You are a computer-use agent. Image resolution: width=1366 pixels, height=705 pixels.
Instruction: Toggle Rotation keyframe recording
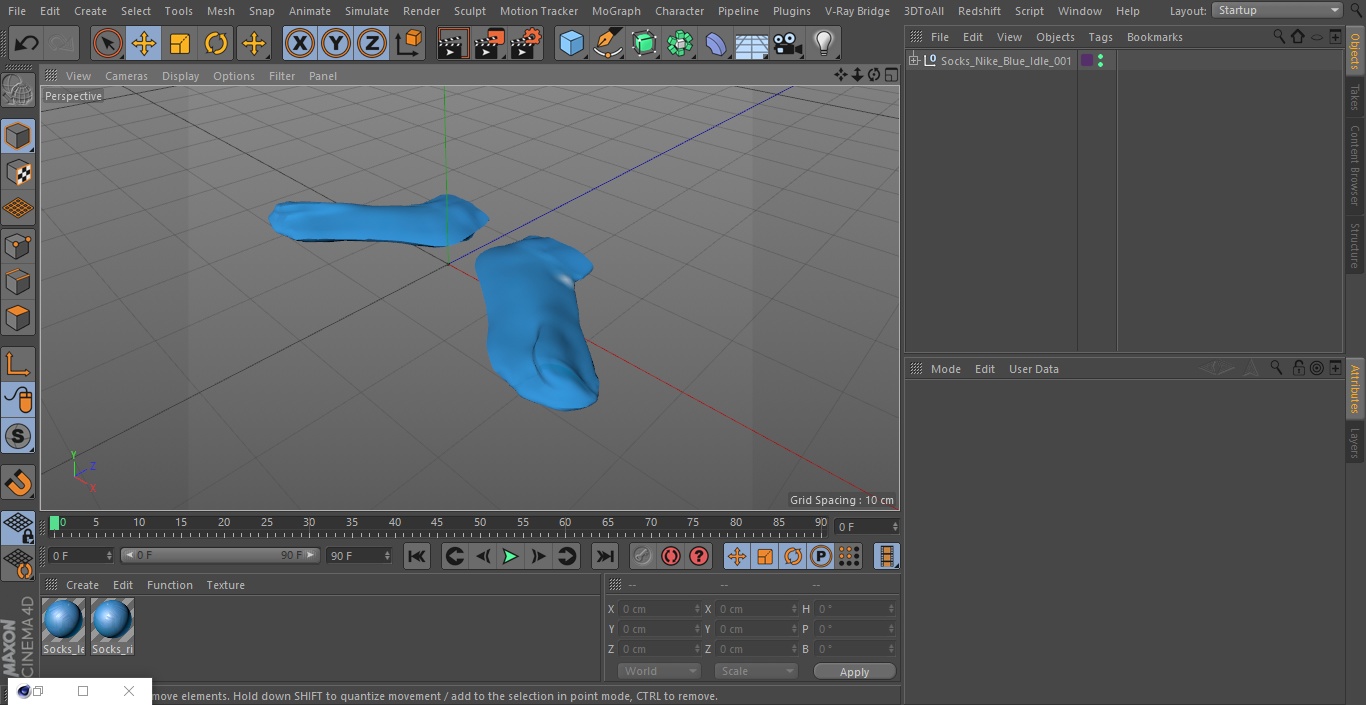coord(793,556)
